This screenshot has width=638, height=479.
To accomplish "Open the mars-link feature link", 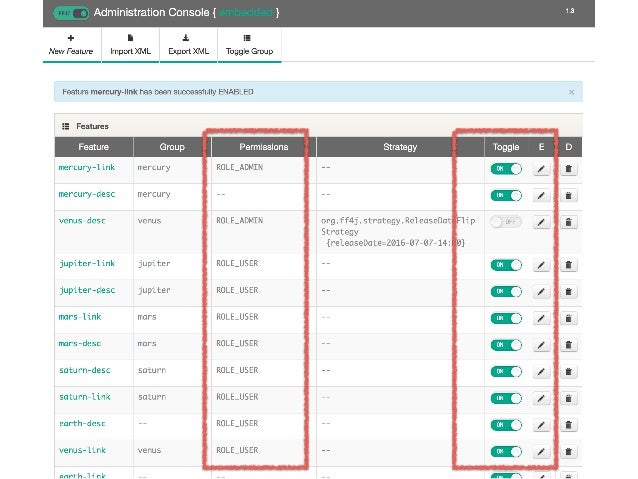I will click(80, 317).
